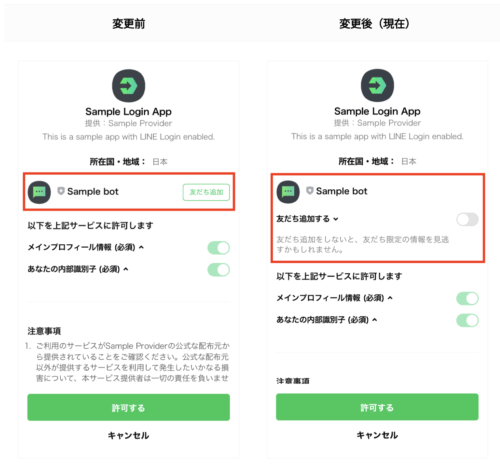Click Sample Login App icon in 変更前 panel

click(128, 86)
